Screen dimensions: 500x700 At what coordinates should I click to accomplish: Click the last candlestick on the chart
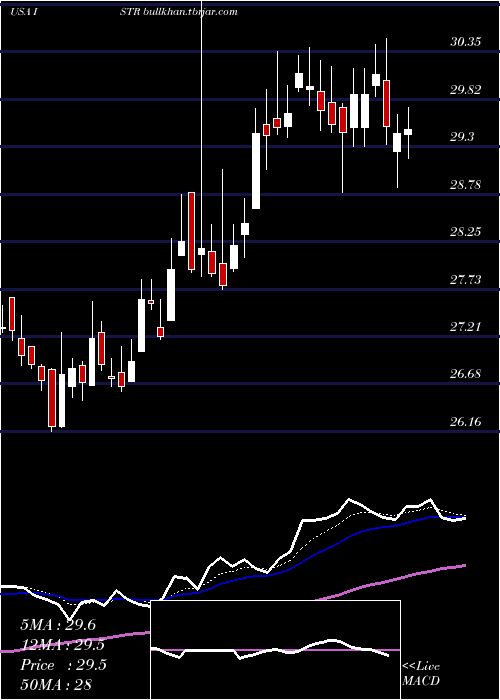pos(408,132)
